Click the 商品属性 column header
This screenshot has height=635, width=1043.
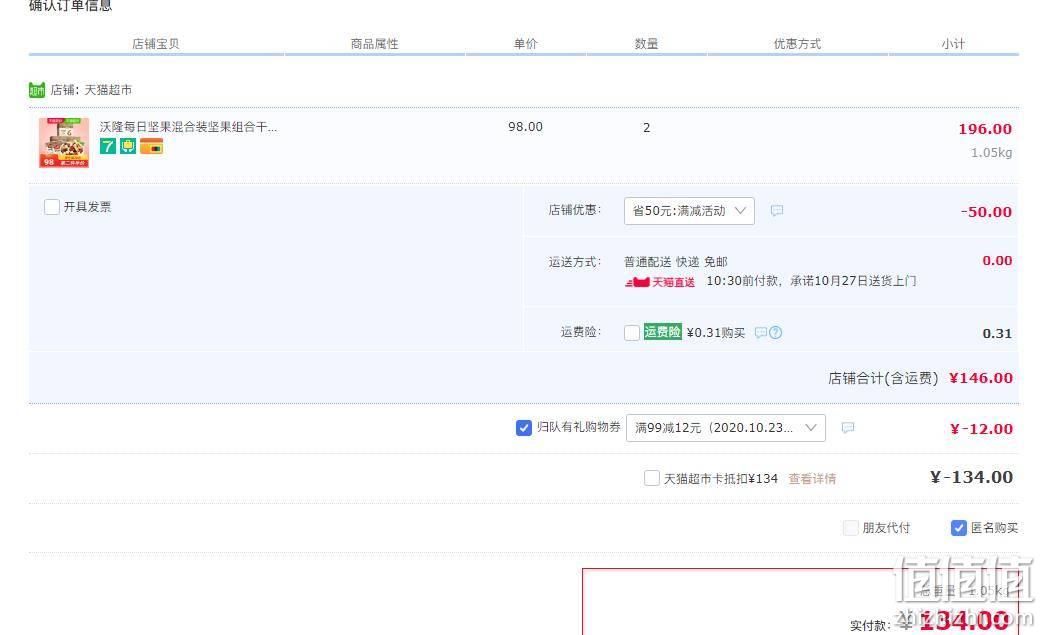tap(374, 44)
